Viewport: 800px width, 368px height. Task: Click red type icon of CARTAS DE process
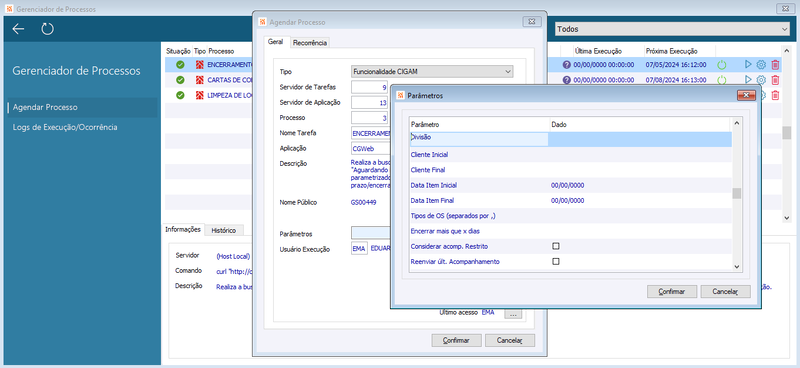pyautogui.click(x=199, y=80)
